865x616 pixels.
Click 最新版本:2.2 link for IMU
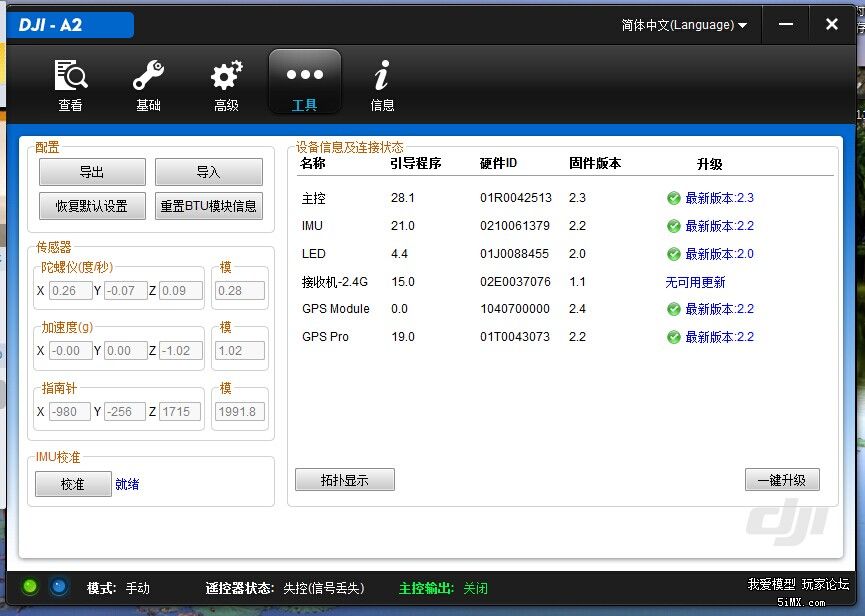click(719, 226)
